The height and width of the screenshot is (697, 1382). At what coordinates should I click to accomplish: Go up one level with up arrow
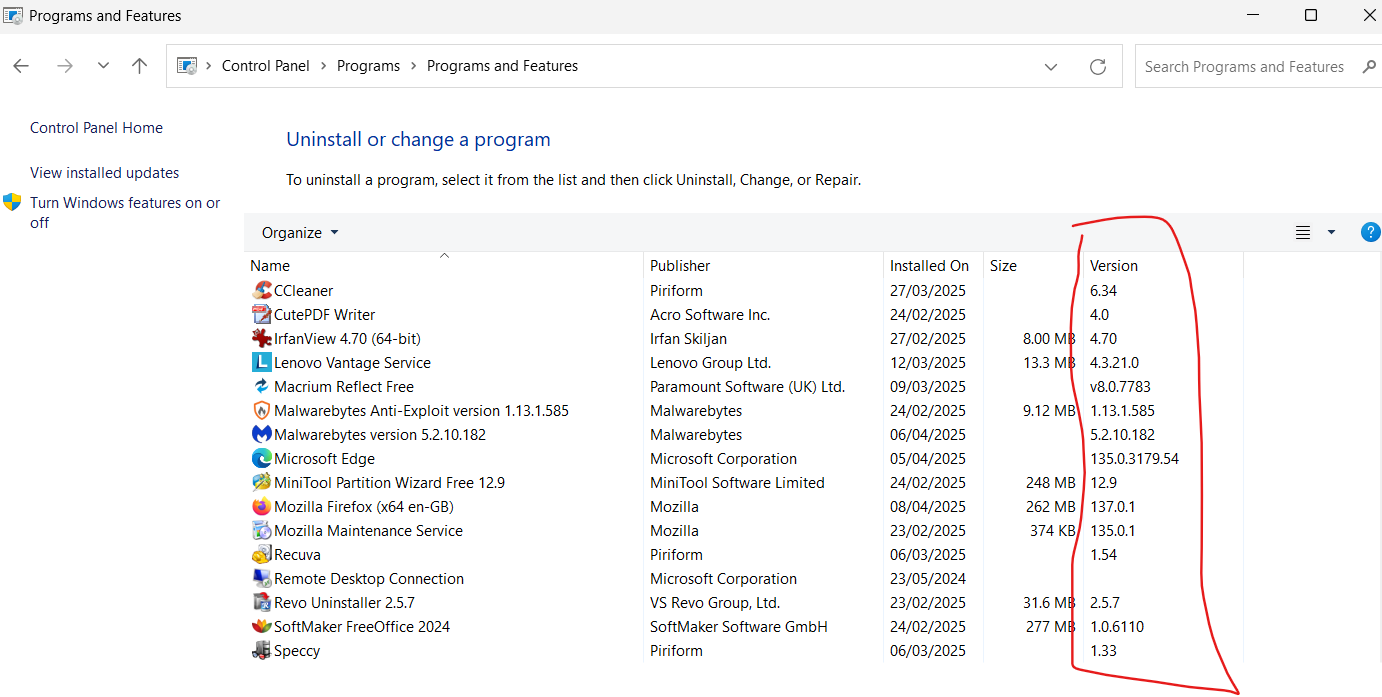[139, 66]
